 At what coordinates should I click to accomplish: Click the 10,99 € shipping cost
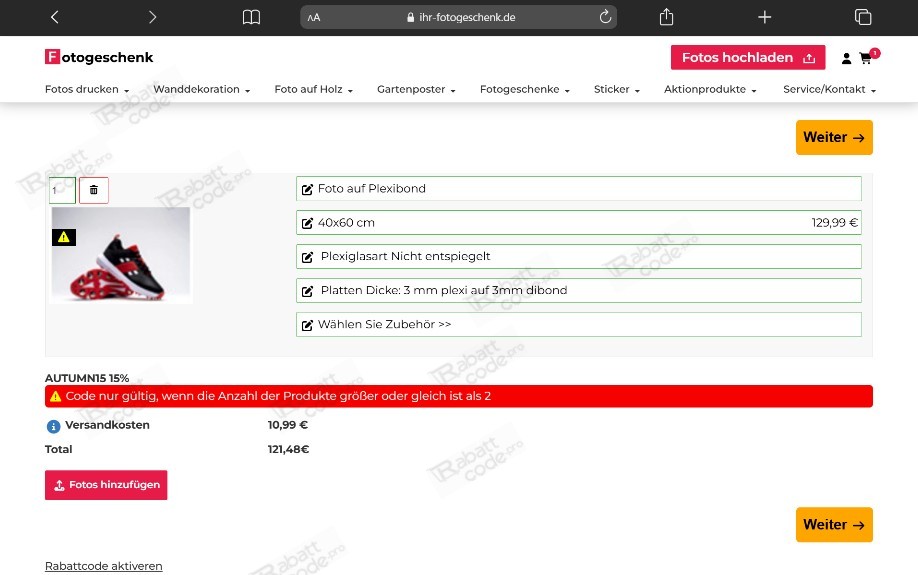287,425
